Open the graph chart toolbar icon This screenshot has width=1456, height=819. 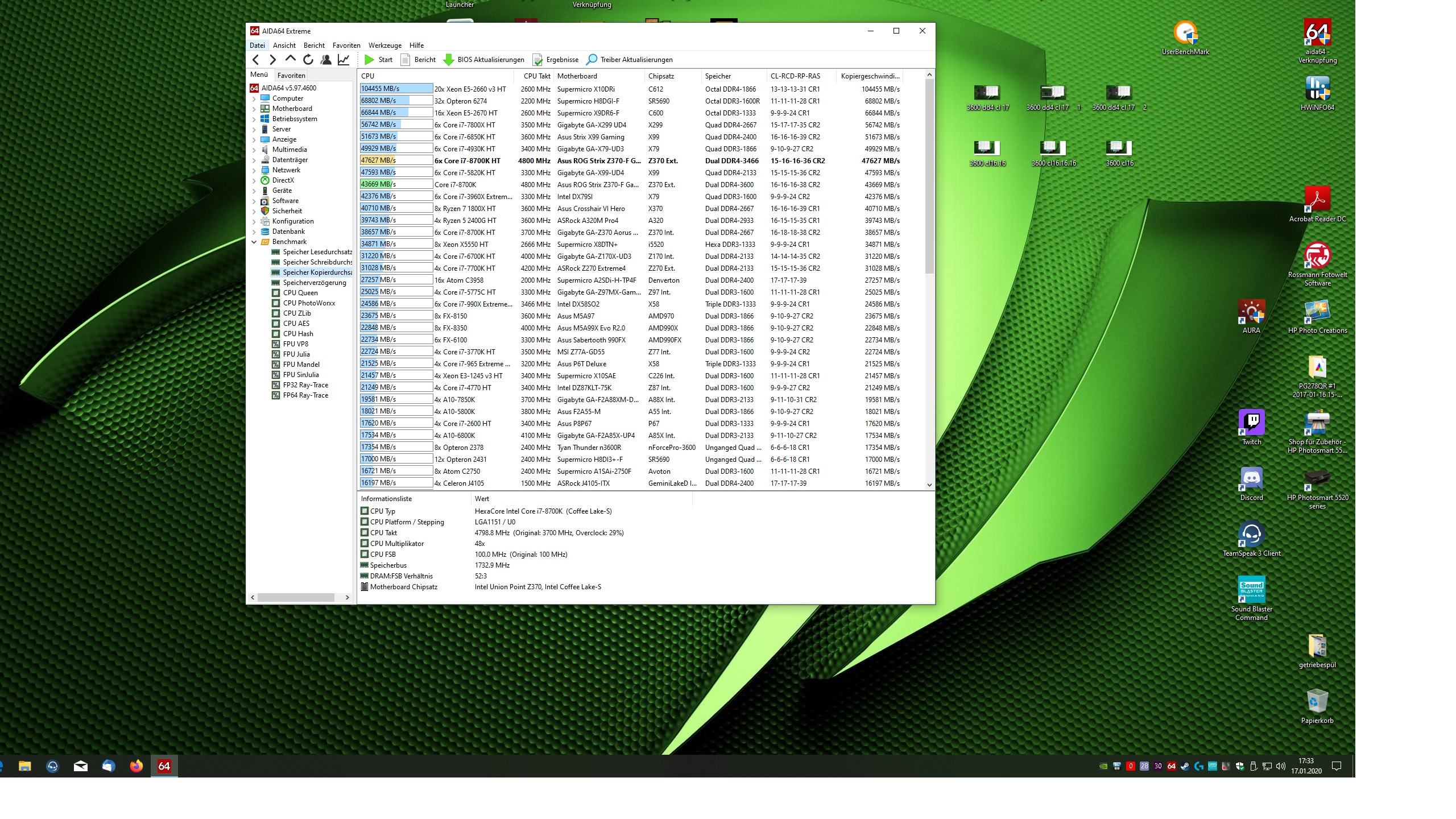pos(344,60)
